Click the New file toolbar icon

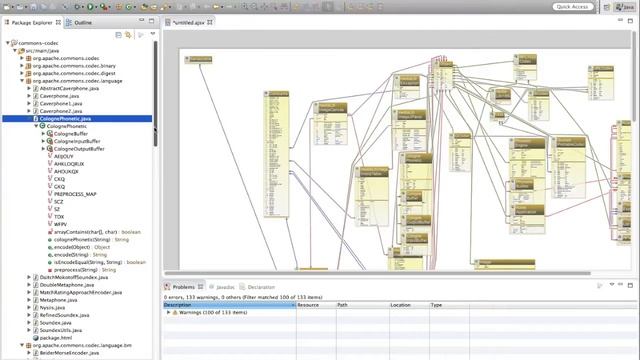coord(7,7)
